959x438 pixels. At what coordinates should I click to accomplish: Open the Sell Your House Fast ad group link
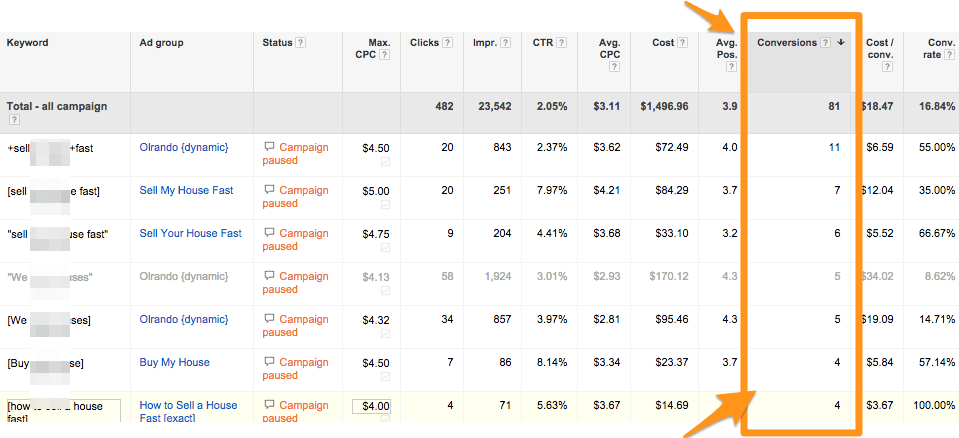point(190,233)
